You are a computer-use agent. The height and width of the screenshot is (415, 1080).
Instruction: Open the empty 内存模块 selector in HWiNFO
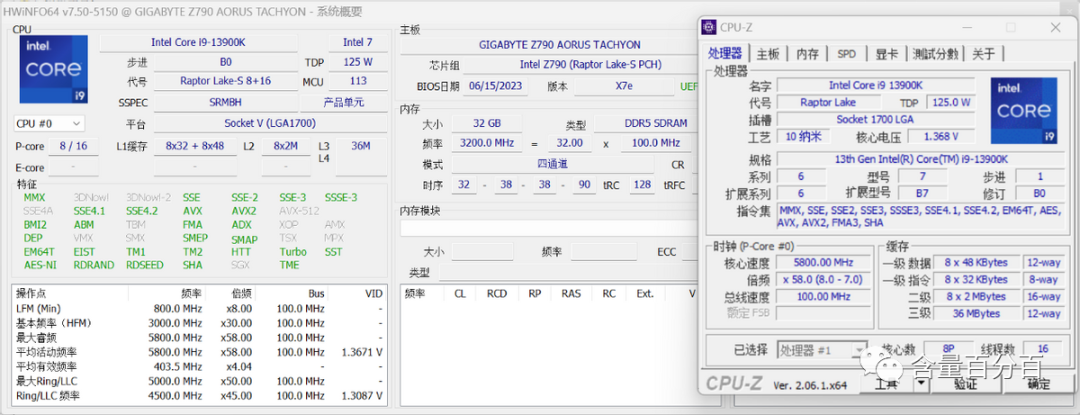(549, 228)
